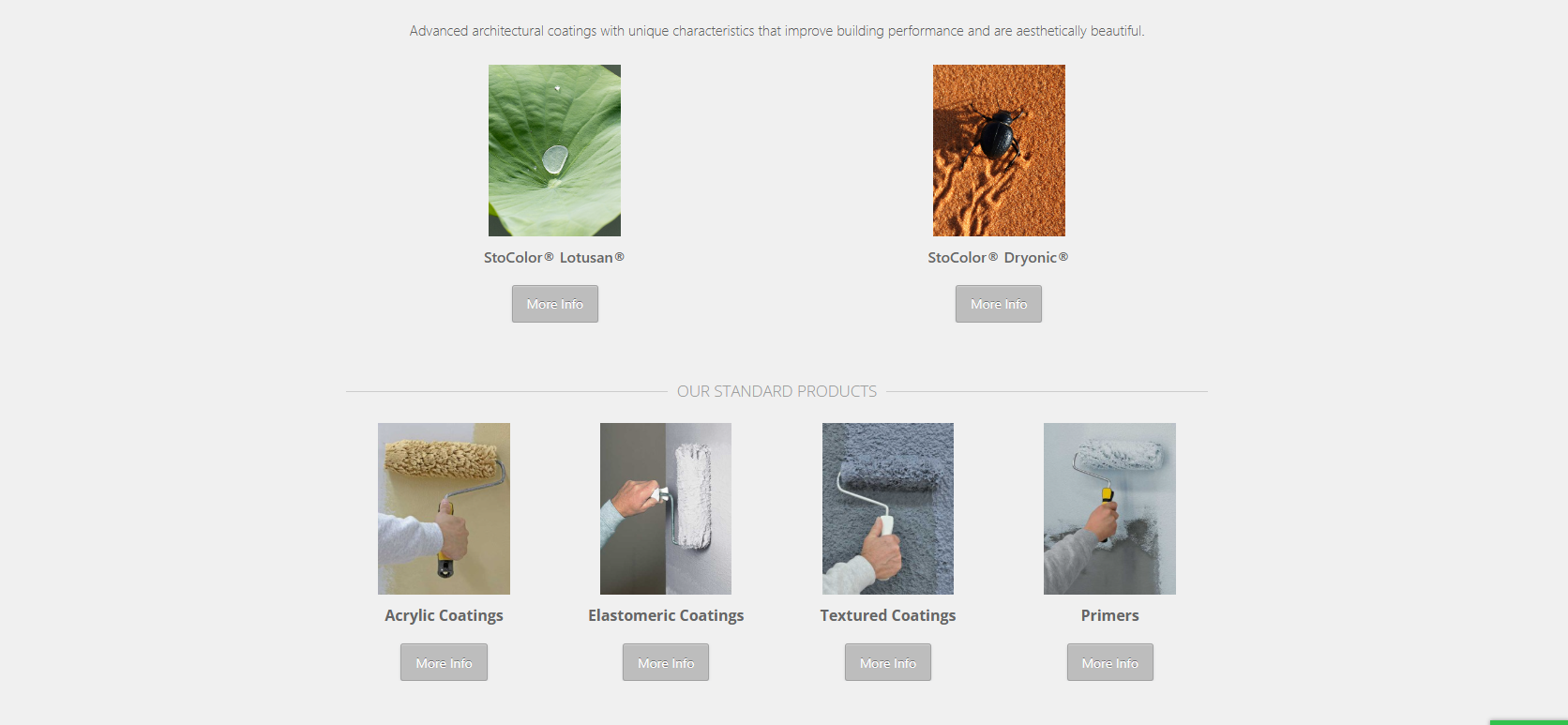Select the Elastomeric Coatings roller image
The height and width of the screenshot is (725, 1568).
pos(666,508)
